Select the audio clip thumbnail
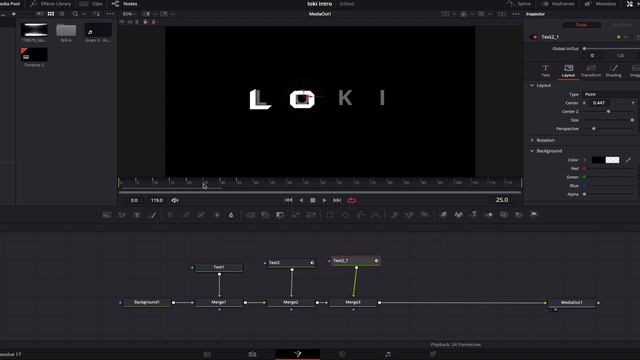This screenshot has height=360, width=640. click(x=98, y=30)
